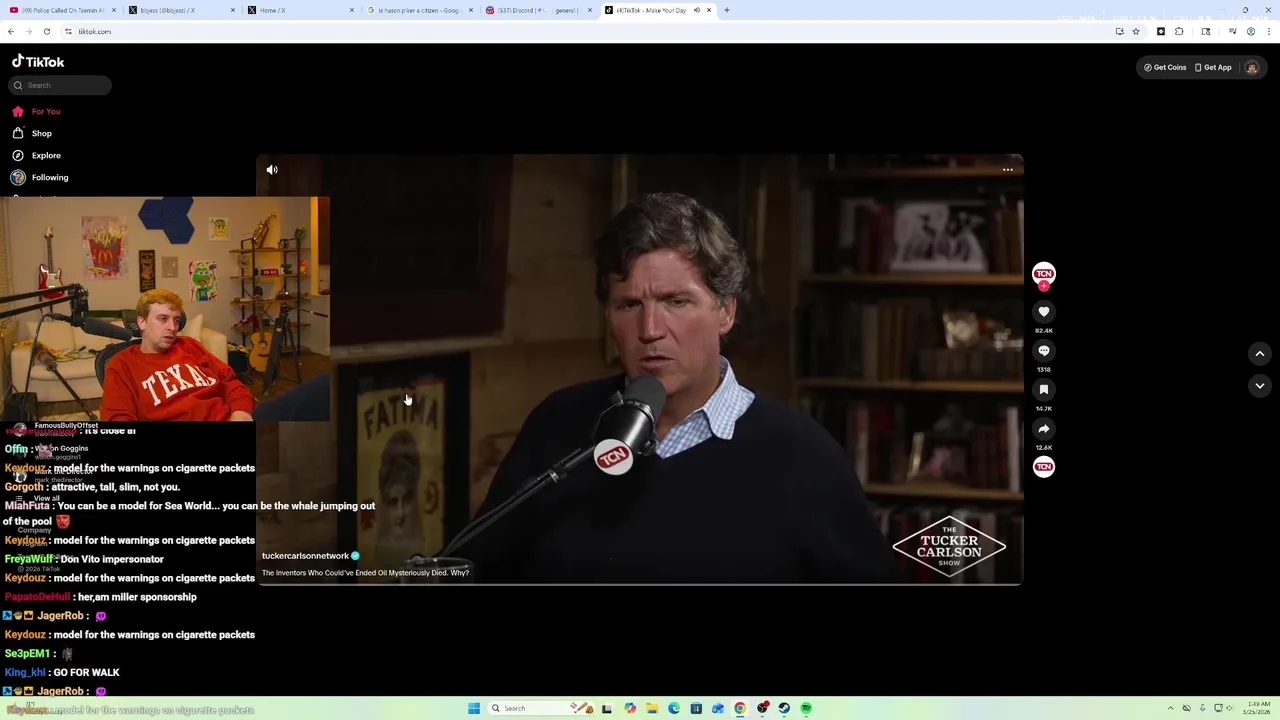Viewport: 1280px width, 720px height.
Task: Open Steam from taskbar
Action: pos(784,708)
